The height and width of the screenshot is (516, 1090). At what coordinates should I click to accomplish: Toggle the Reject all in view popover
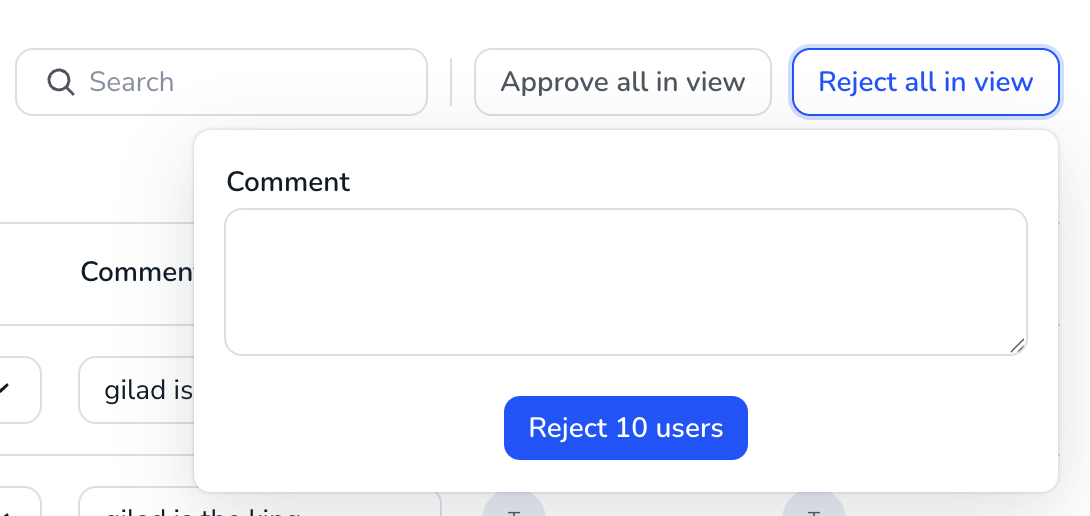point(925,82)
